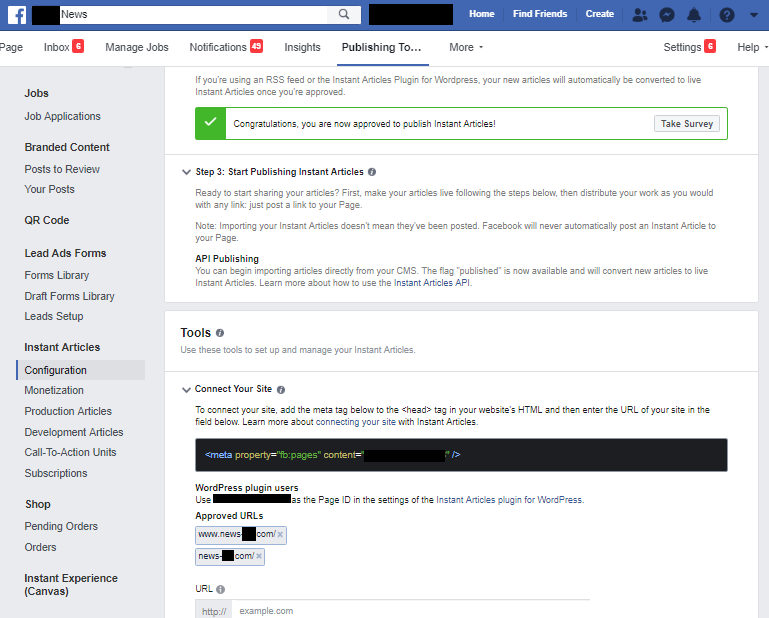Image resolution: width=769 pixels, height=618 pixels.
Task: Open Posts to Review in sidebar
Action: pyautogui.click(x=62, y=169)
